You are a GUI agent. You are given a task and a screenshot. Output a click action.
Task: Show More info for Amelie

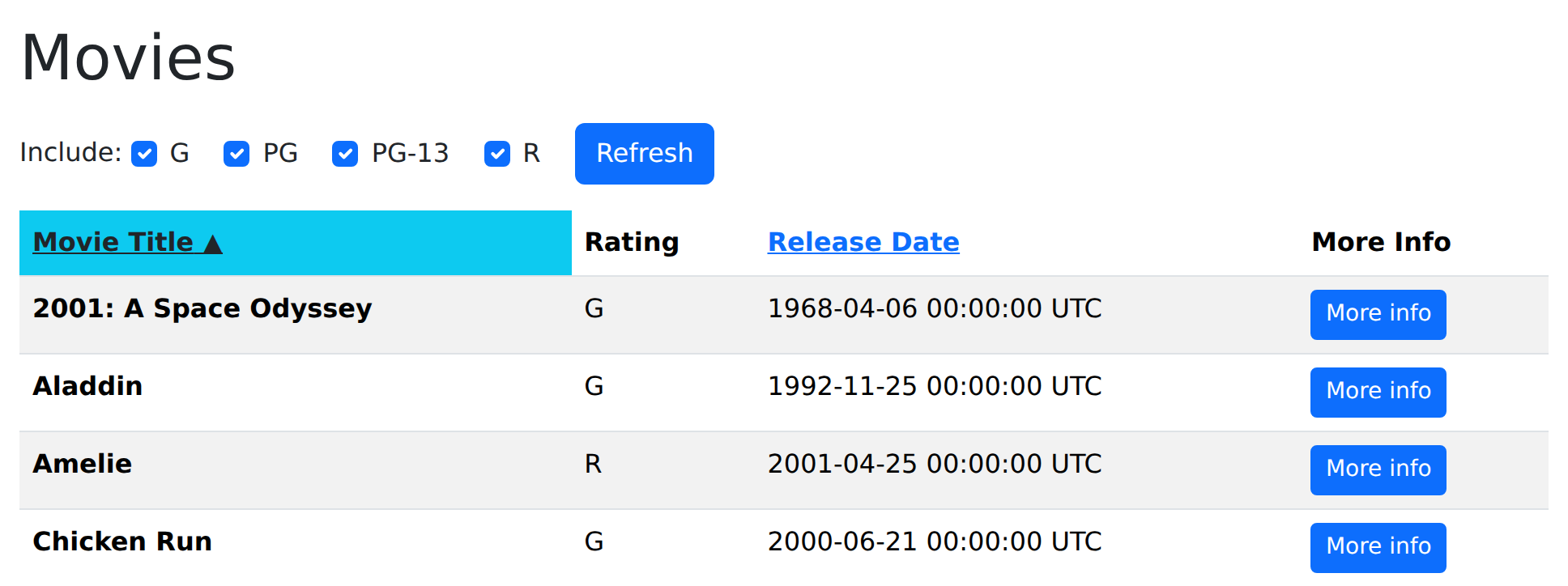click(x=1378, y=469)
